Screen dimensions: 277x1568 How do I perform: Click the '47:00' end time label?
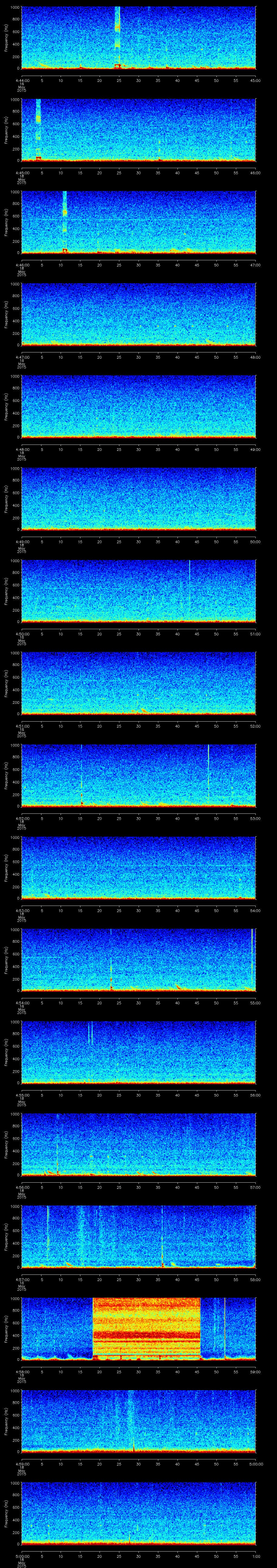[x=255, y=265]
